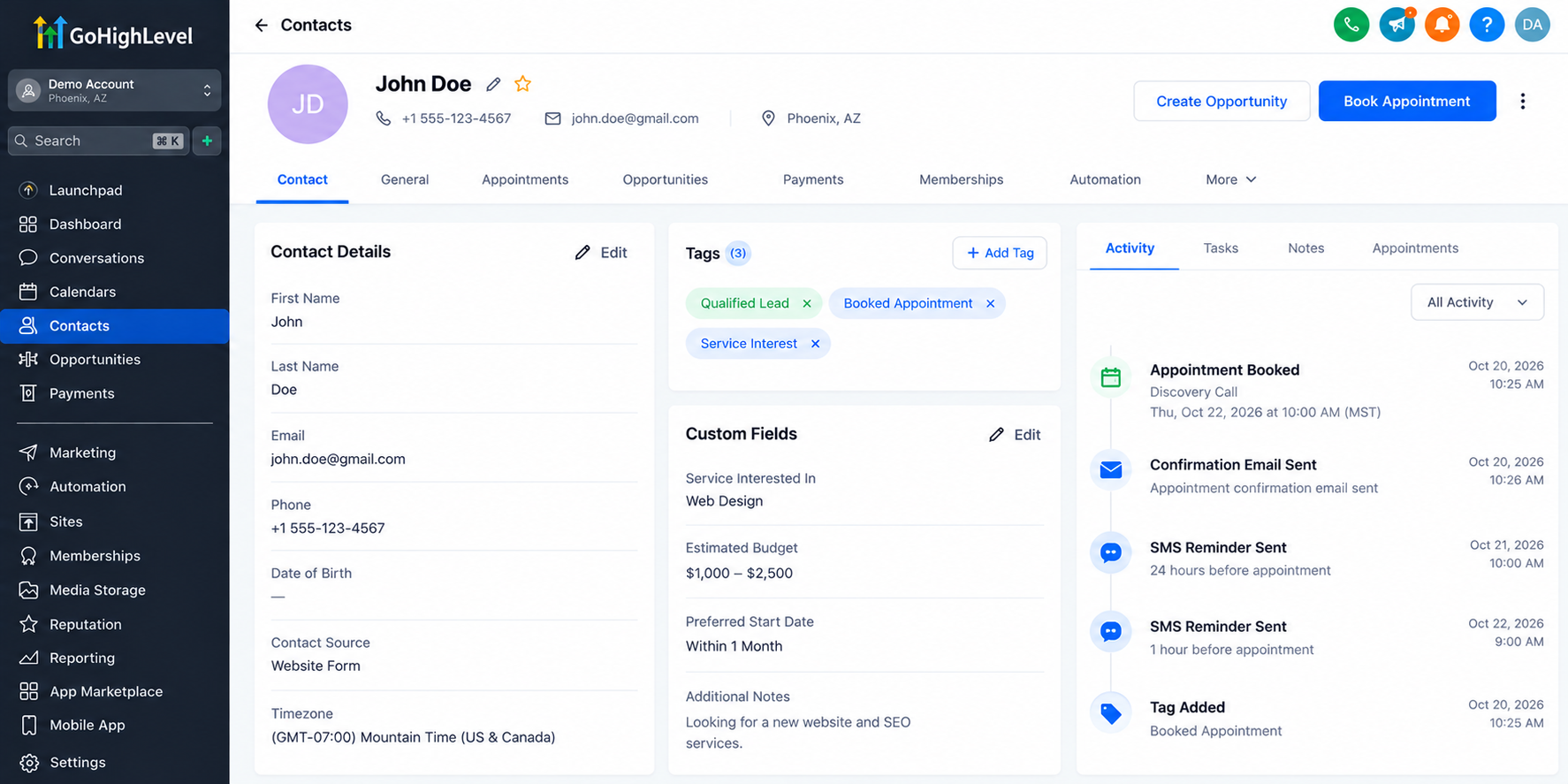Image resolution: width=1568 pixels, height=784 pixels.
Task: Toggle the favorite star for John Doe
Action: [x=523, y=84]
